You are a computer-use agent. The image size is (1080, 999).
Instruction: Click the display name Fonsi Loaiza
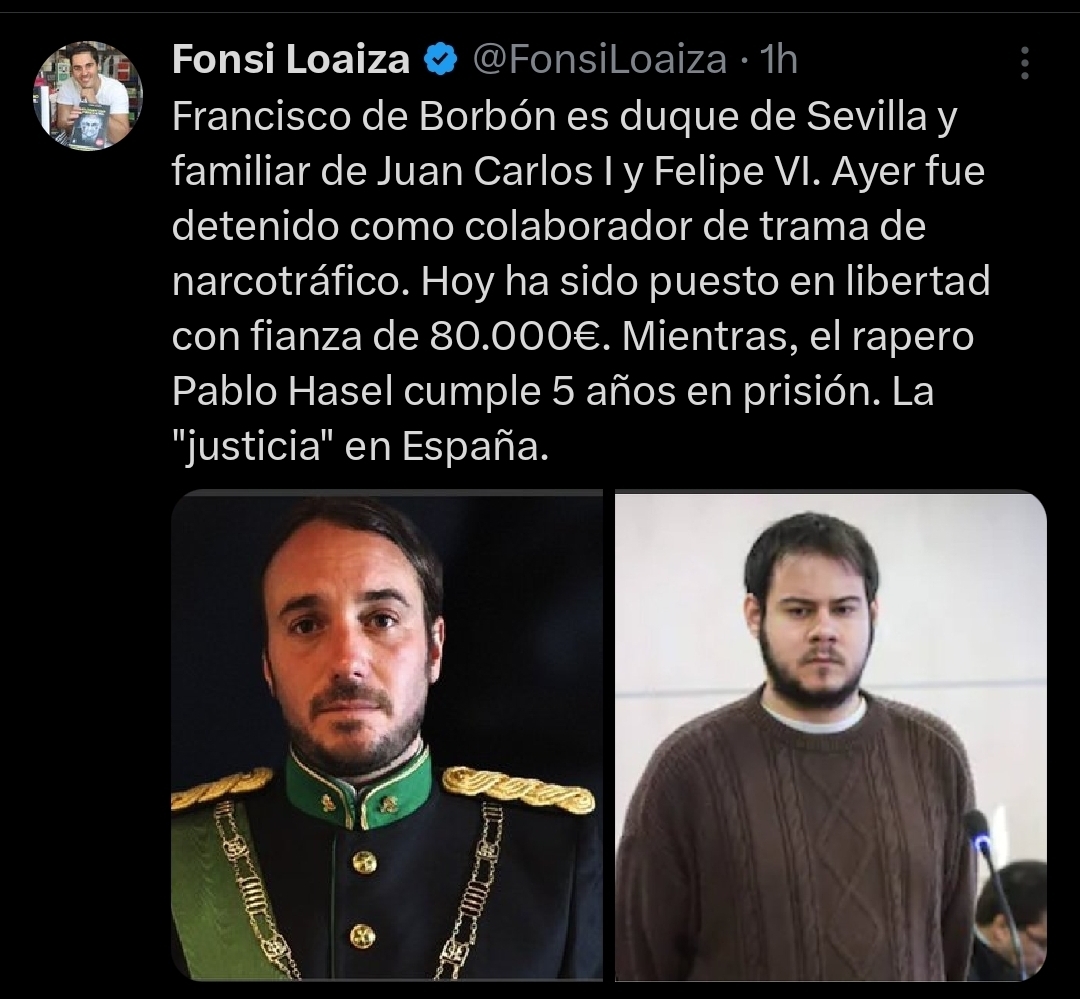pos(291,59)
